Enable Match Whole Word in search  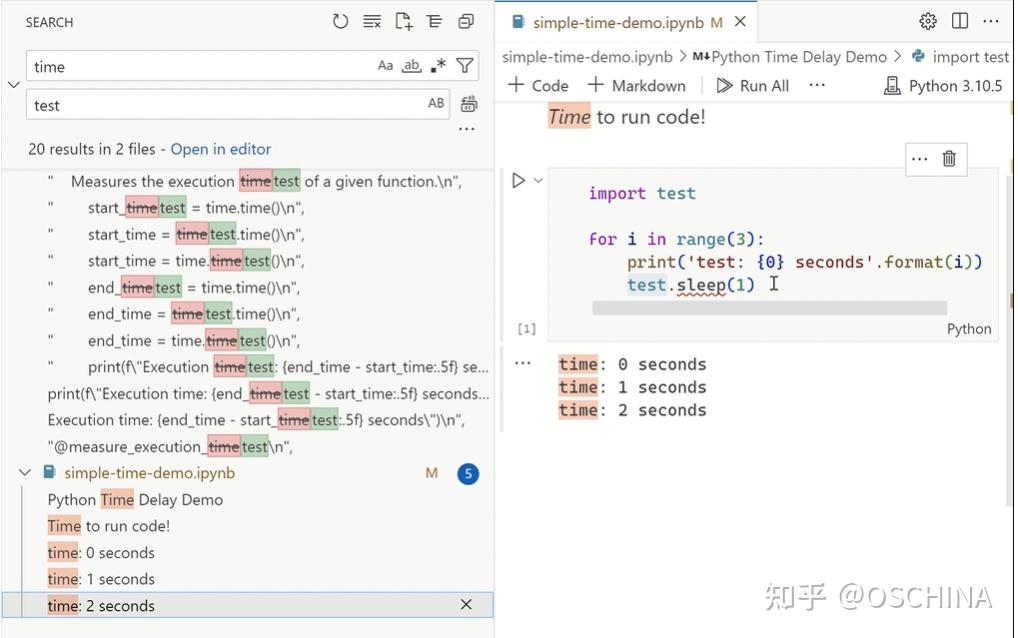tap(412, 65)
